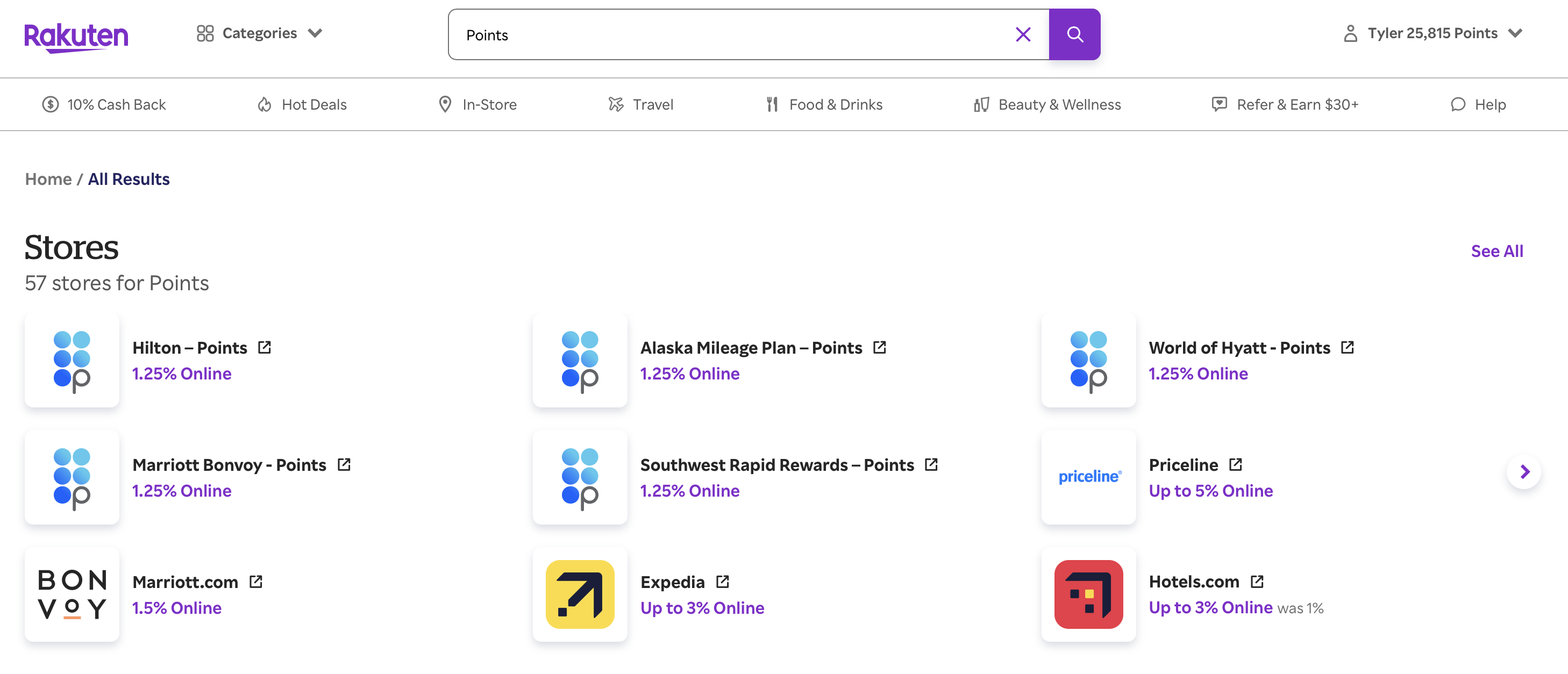Image resolution: width=1568 pixels, height=674 pixels.
Task: Click World of Hyatt - Points store name
Action: pos(1239,348)
